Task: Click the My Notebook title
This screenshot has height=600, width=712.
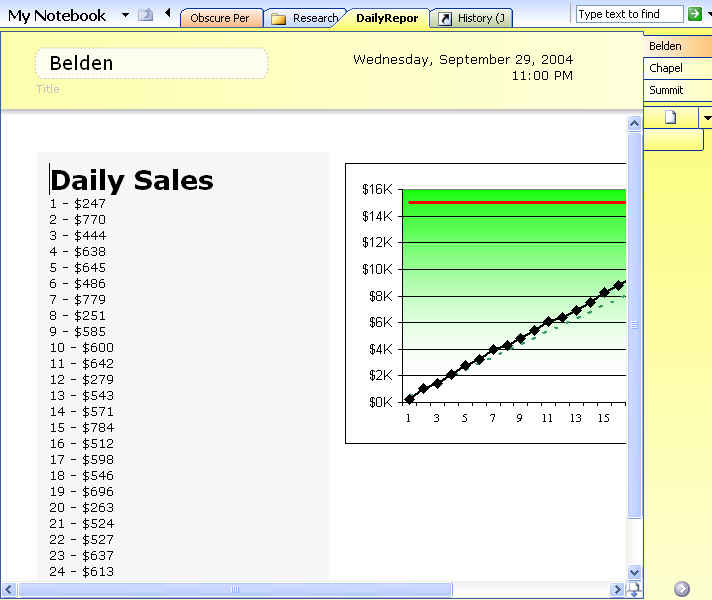Action: coord(57,16)
